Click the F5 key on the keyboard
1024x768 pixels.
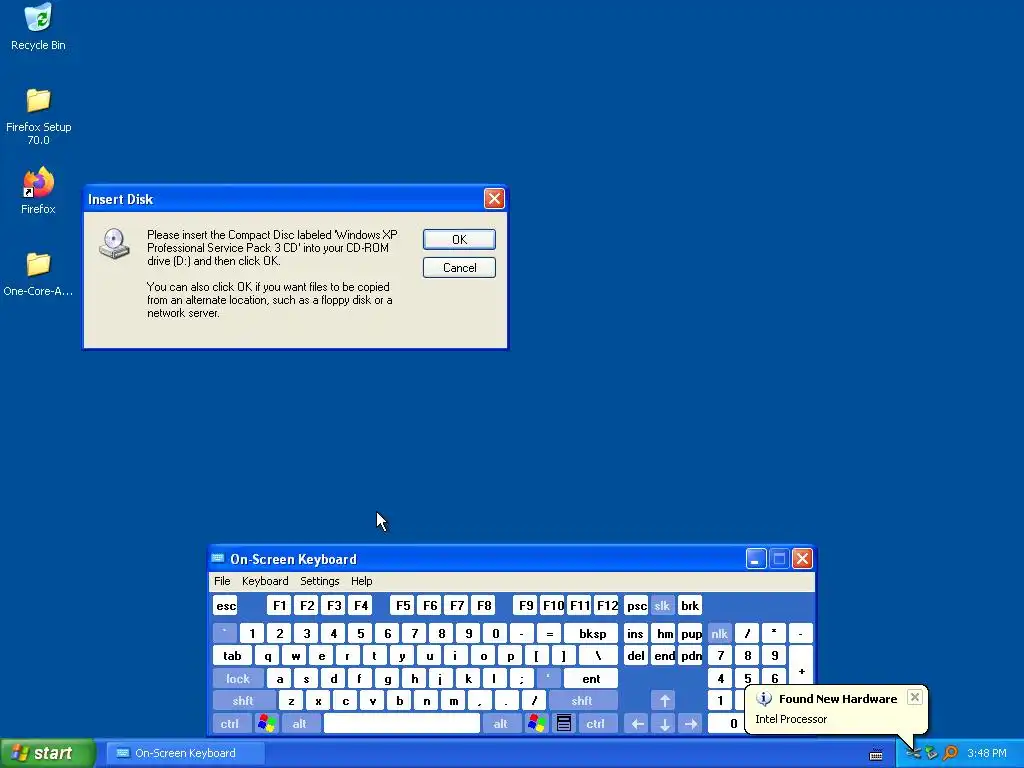[403, 606]
